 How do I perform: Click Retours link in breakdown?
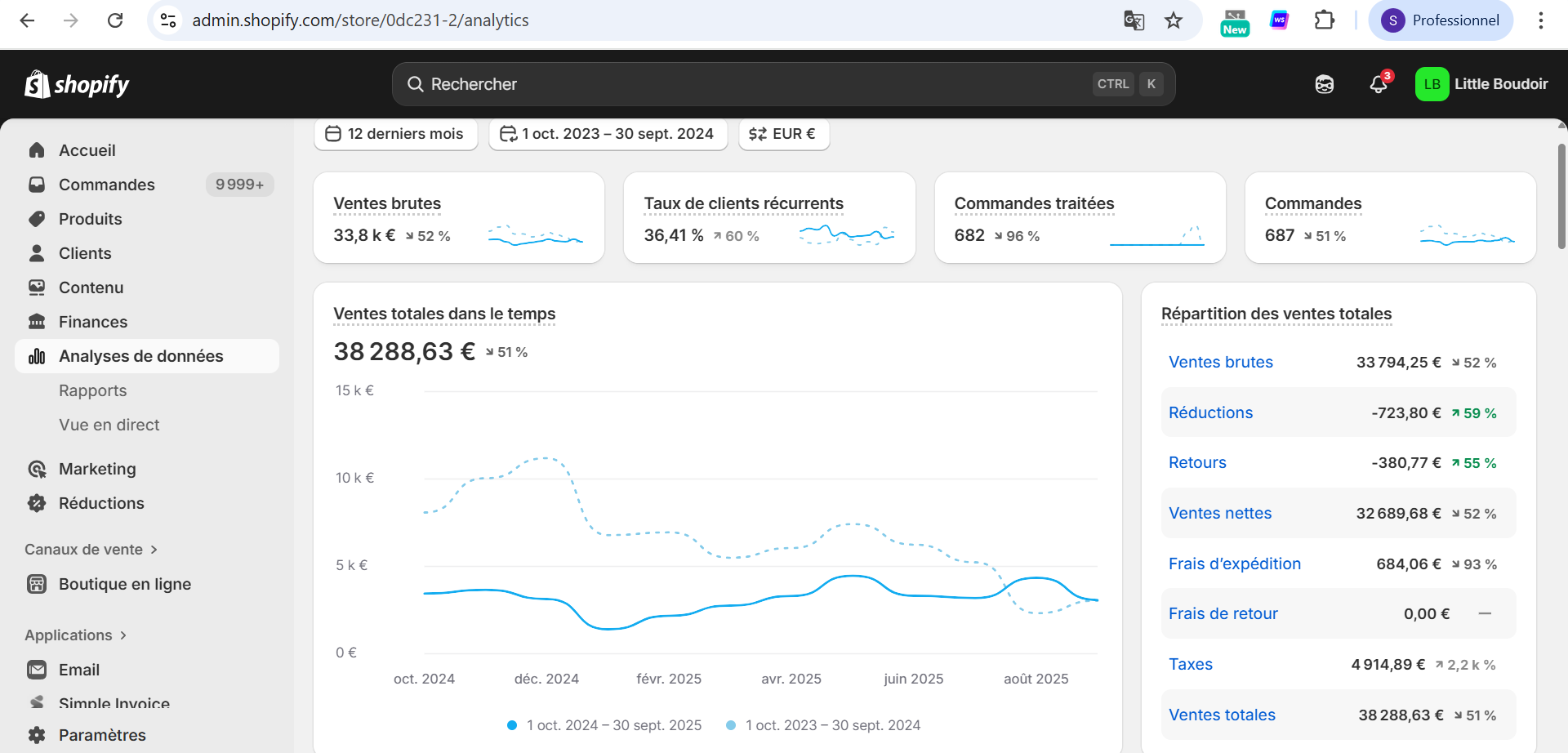(1197, 462)
